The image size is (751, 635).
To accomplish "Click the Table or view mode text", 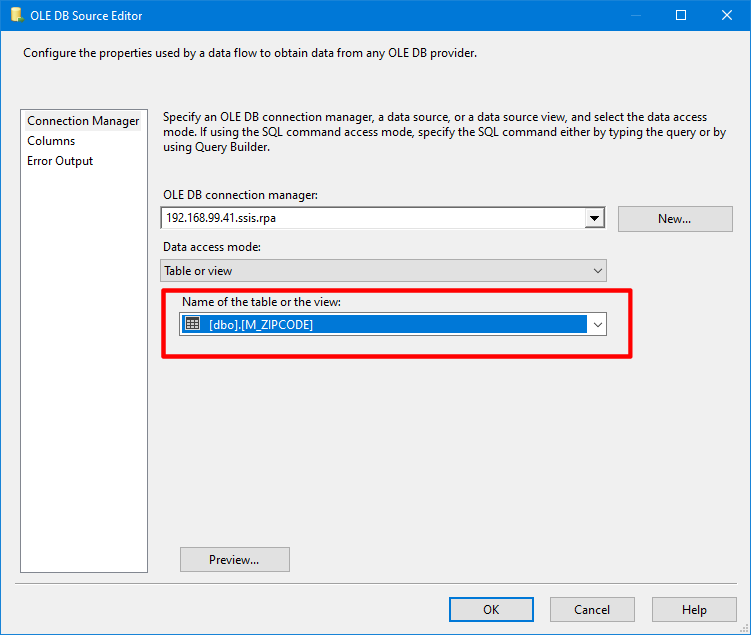I will [x=198, y=271].
